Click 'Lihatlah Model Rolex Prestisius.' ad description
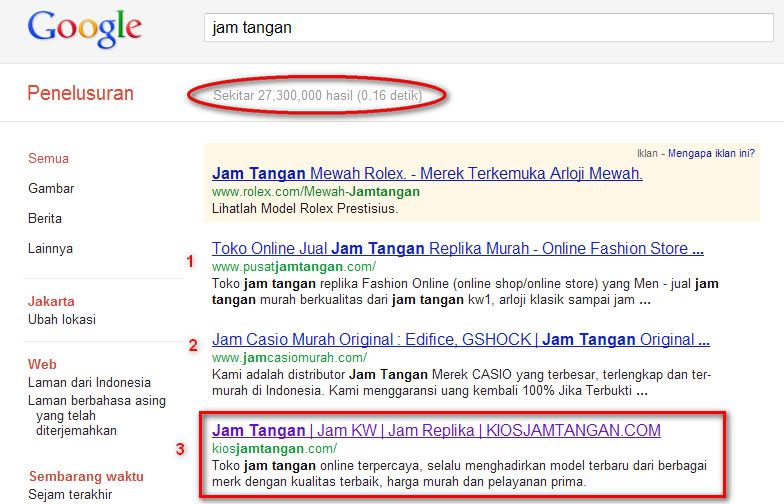The height and width of the screenshot is (504, 784). (x=305, y=208)
